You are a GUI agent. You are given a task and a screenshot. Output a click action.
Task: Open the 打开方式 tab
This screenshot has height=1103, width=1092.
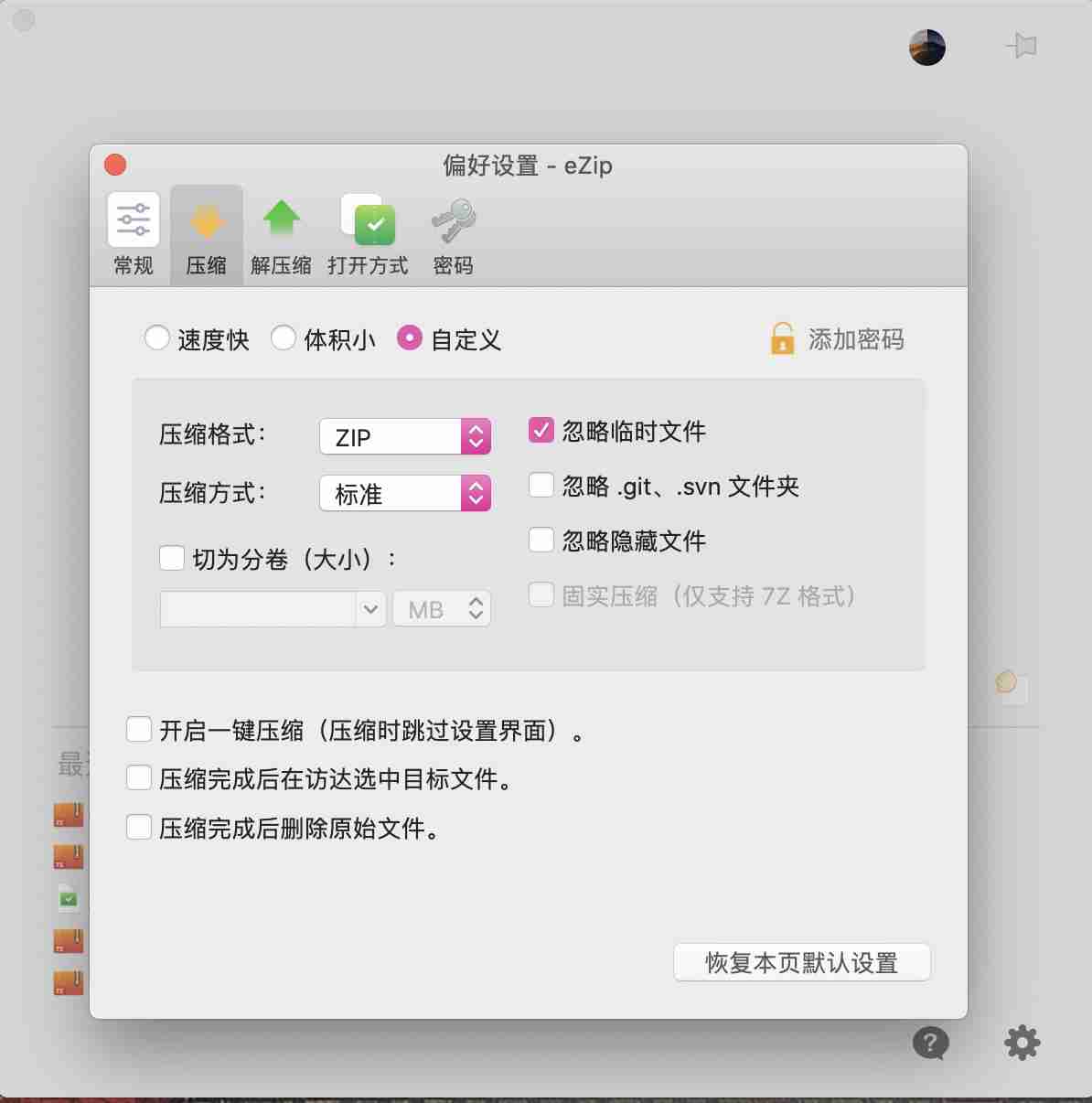[368, 234]
